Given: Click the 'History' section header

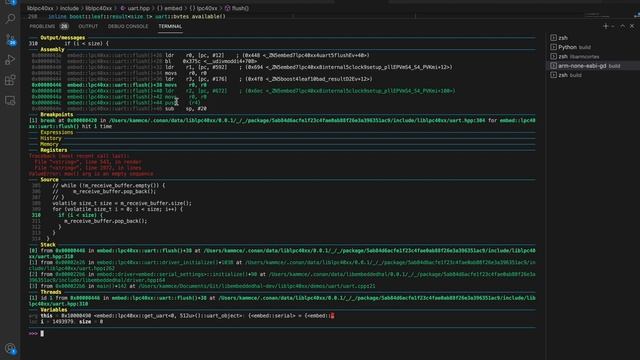Looking at the screenshot, I should tap(51, 138).
